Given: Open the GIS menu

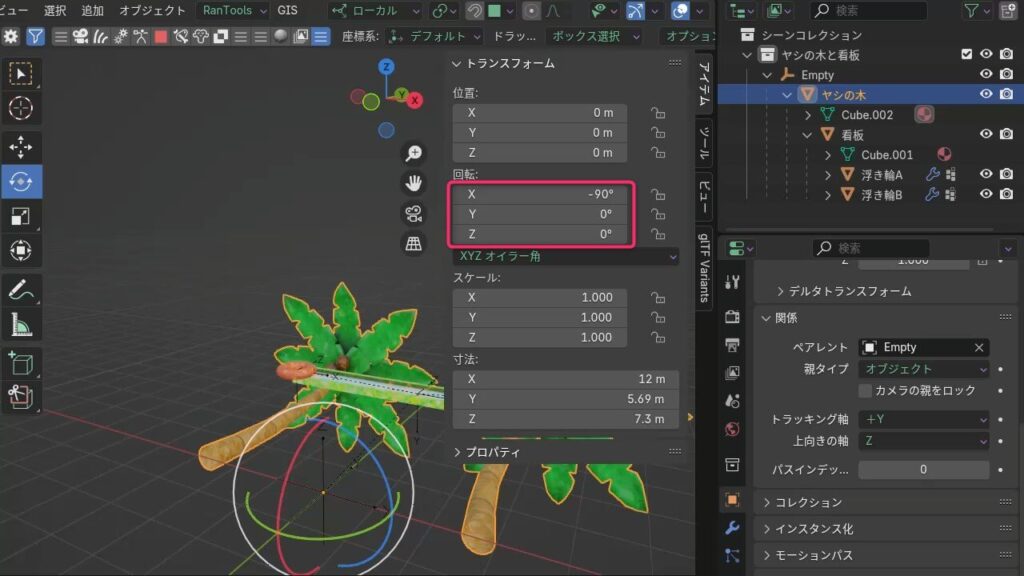Looking at the screenshot, I should 287,10.
